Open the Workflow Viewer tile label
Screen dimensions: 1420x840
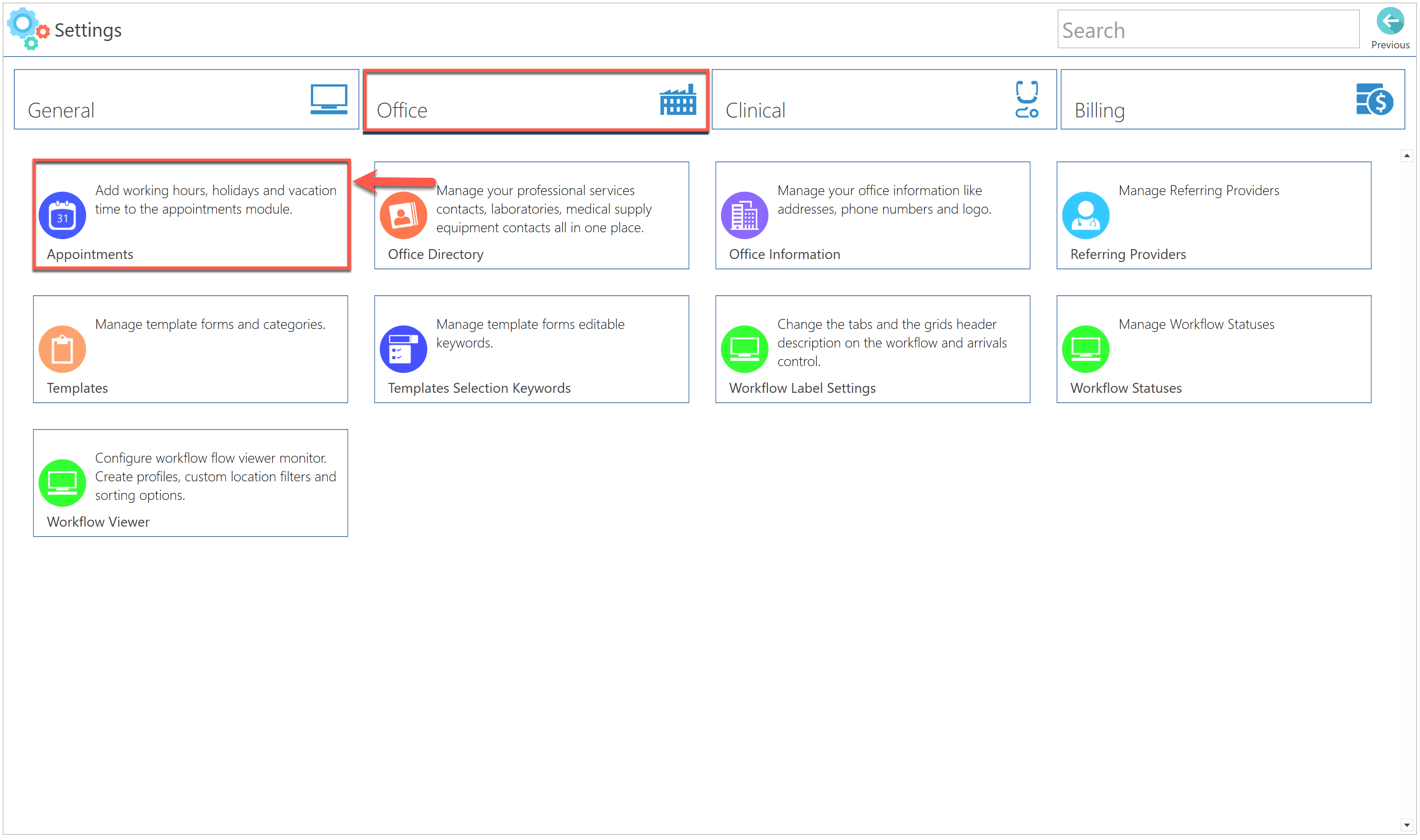(98, 522)
